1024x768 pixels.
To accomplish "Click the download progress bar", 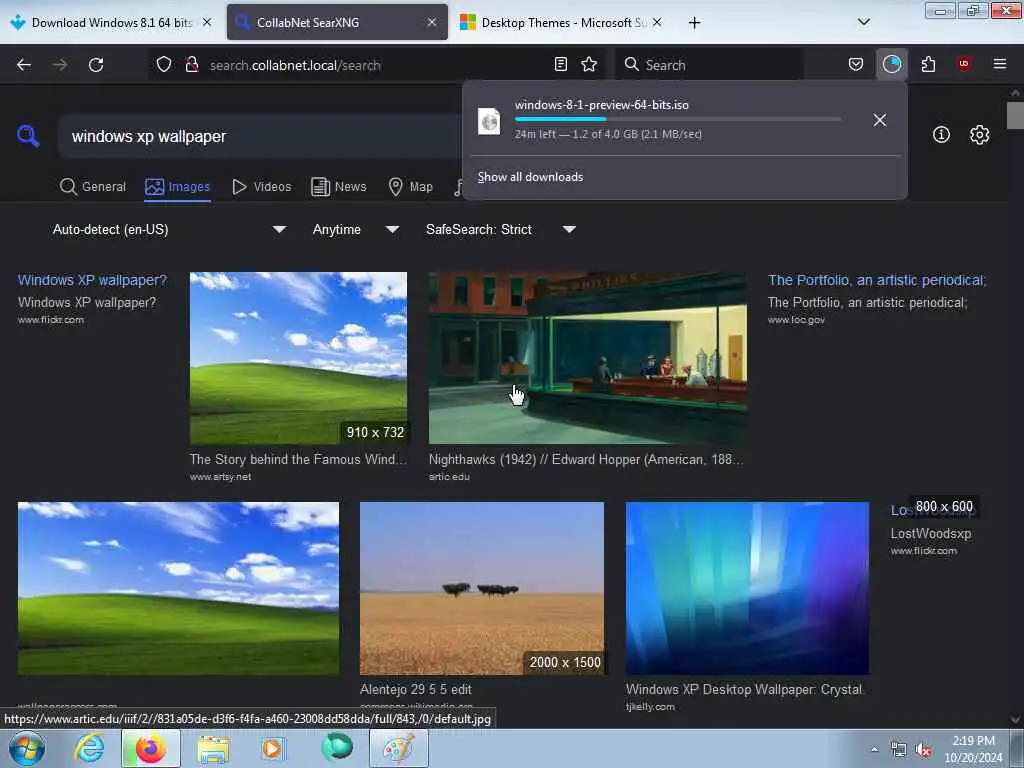I will tap(678, 119).
